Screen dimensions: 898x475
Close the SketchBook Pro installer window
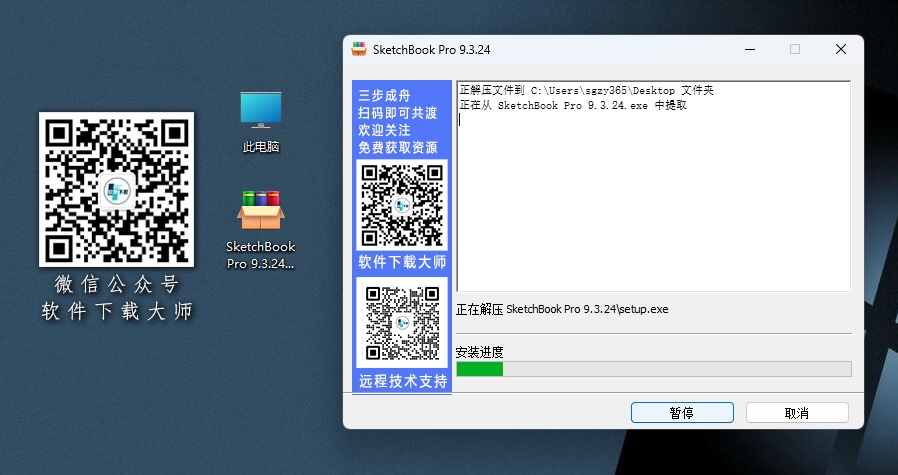[x=841, y=49]
